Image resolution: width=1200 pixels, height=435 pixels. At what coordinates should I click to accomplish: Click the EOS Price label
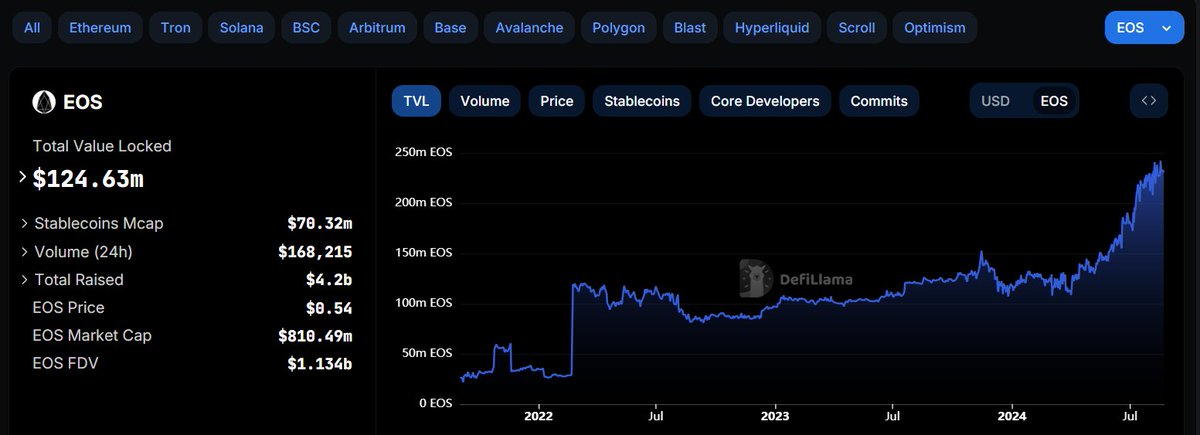click(68, 307)
